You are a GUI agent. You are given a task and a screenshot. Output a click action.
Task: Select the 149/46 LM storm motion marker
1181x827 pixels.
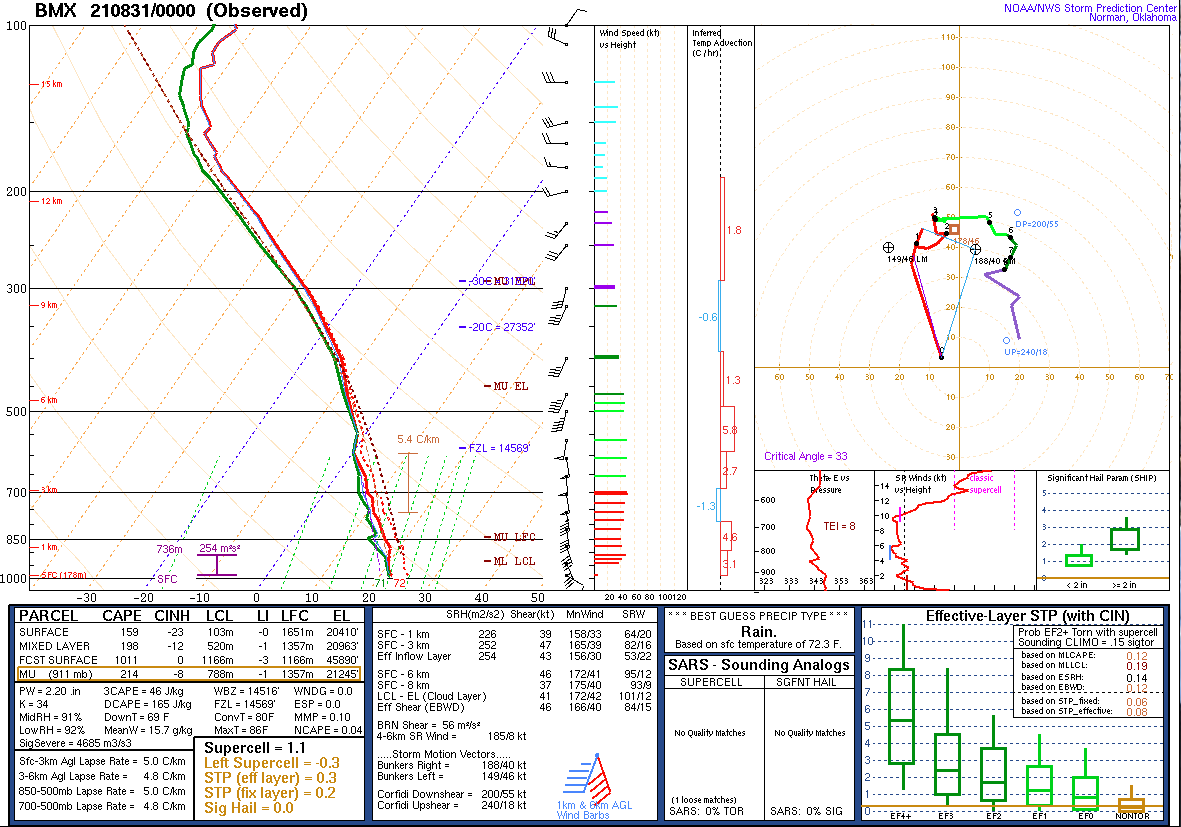pos(888,247)
